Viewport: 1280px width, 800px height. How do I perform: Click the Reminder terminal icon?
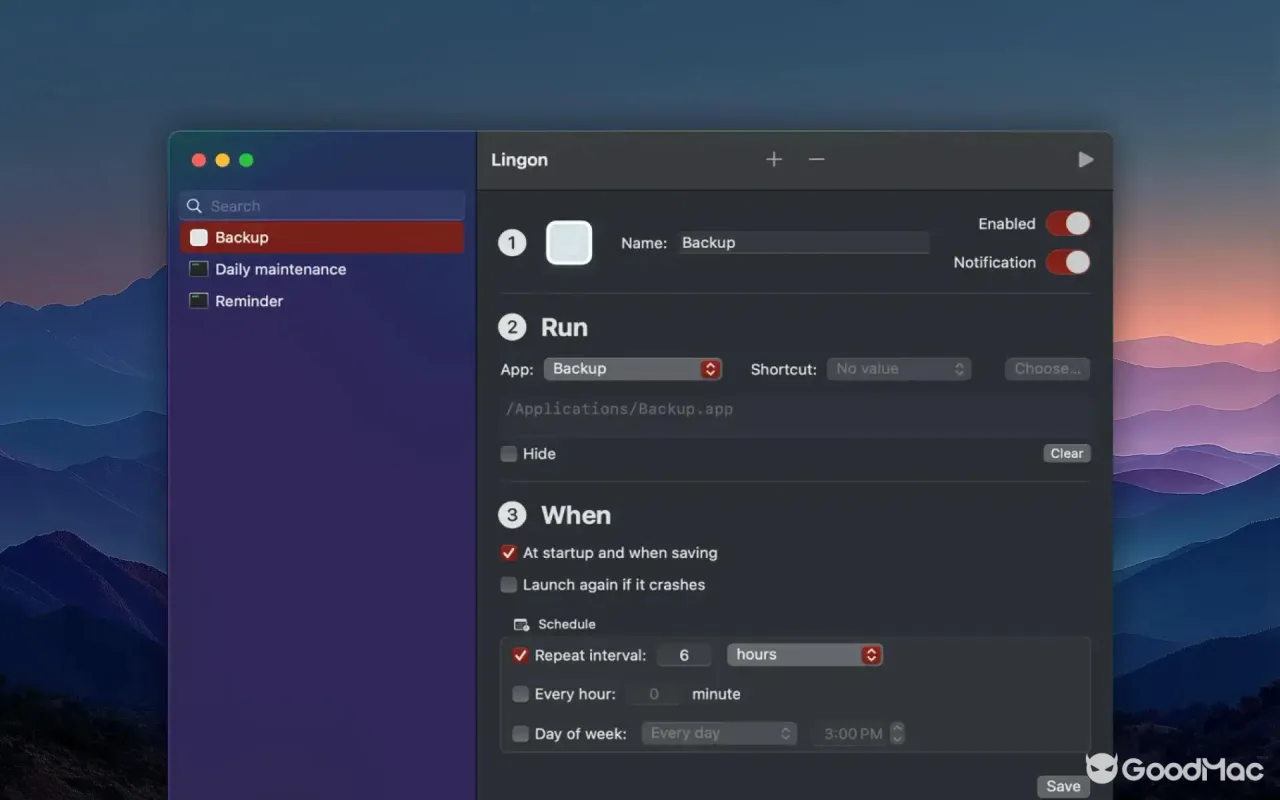[x=199, y=301]
